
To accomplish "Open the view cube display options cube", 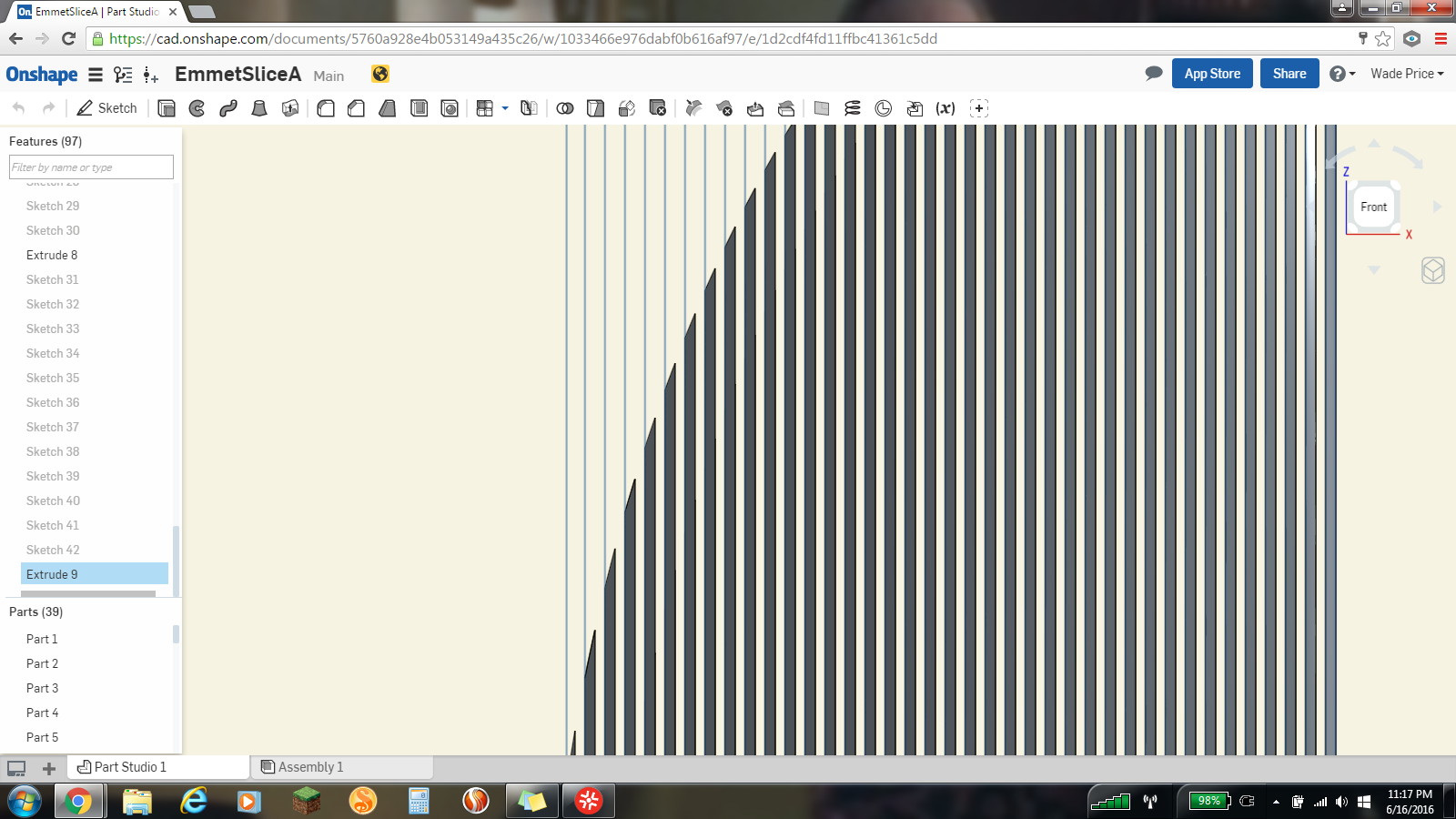I will 1433,270.
